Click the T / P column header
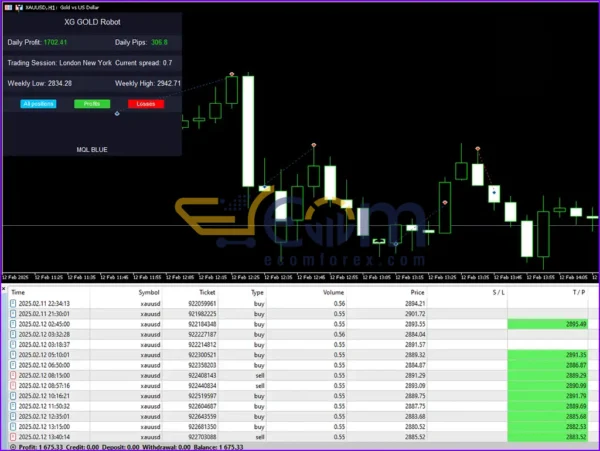600x451 pixels. 578,292
